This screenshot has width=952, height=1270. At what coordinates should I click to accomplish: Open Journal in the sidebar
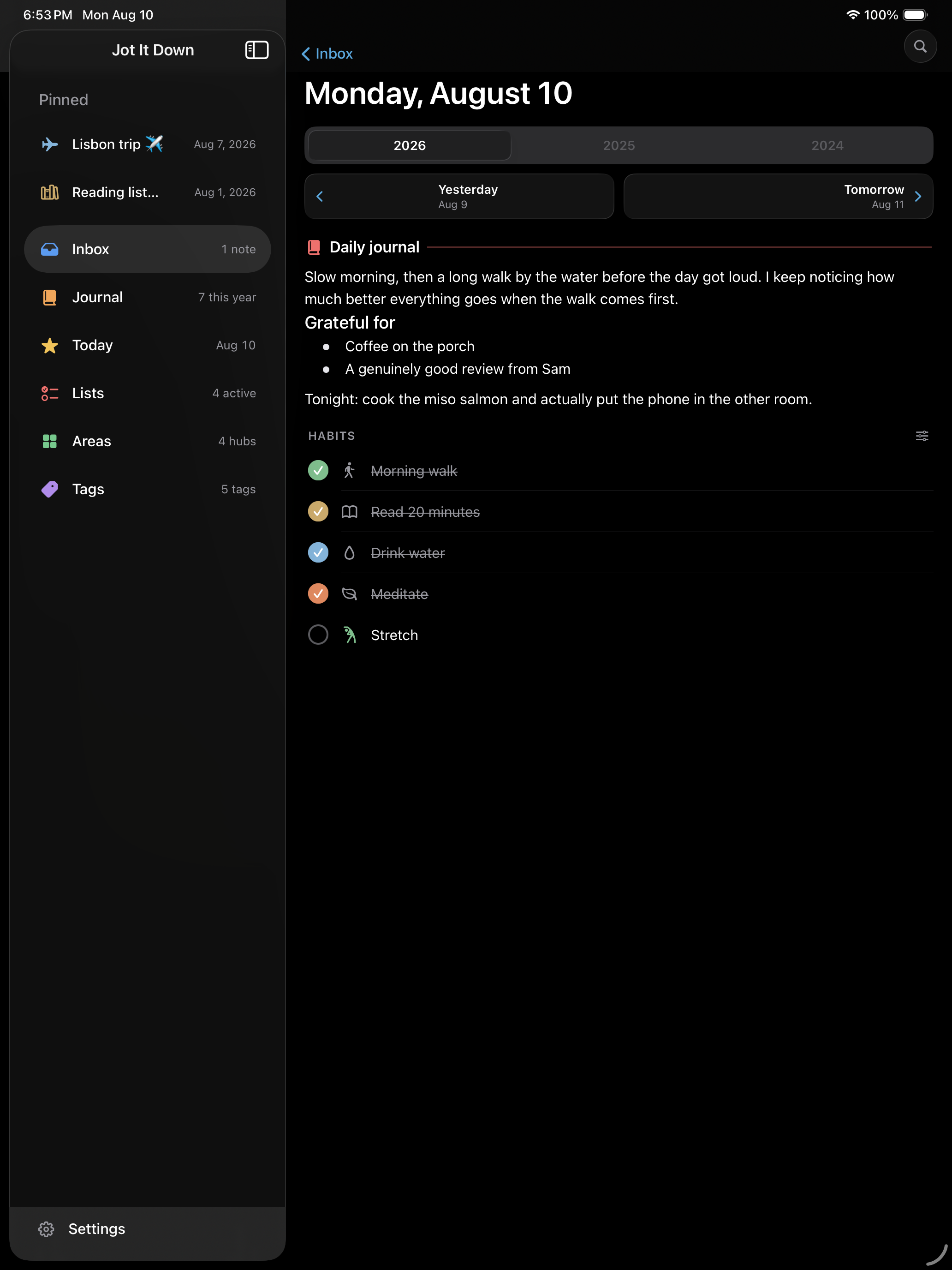(x=148, y=297)
